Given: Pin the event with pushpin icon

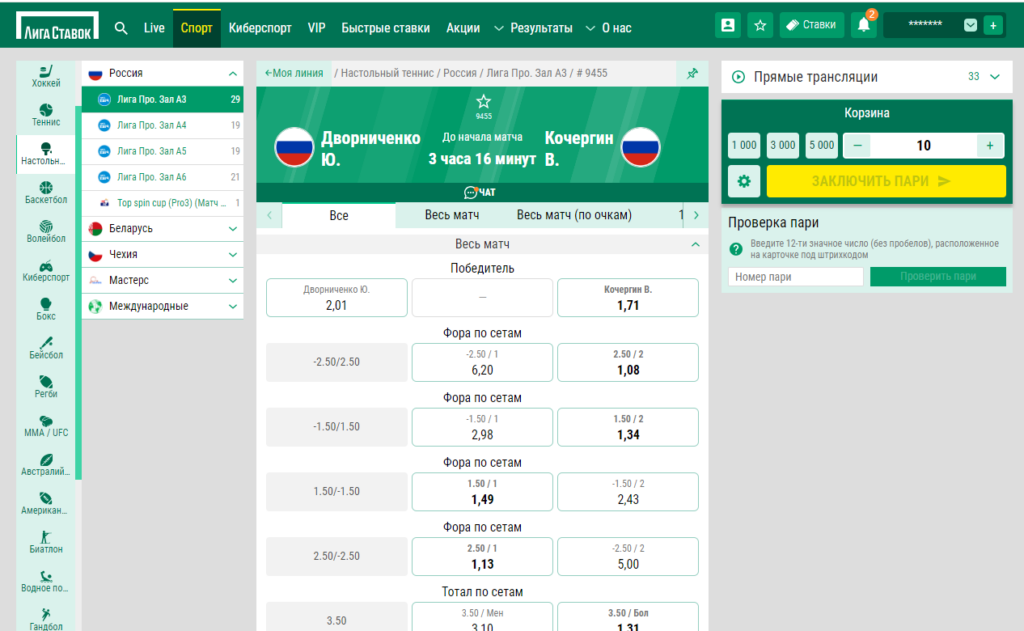Looking at the screenshot, I should pyautogui.click(x=692, y=73).
